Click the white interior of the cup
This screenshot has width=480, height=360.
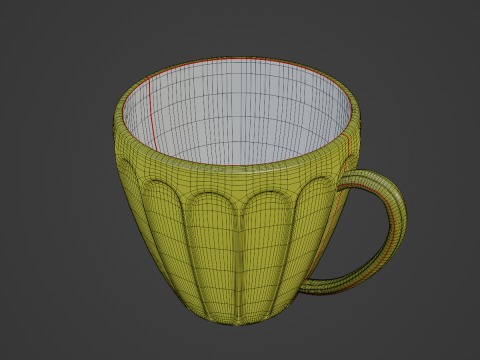pos(237,113)
